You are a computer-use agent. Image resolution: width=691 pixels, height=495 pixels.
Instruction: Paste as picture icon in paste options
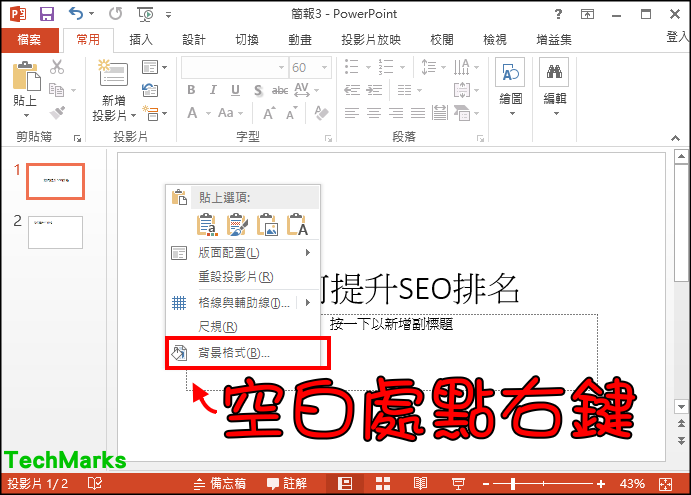267,224
